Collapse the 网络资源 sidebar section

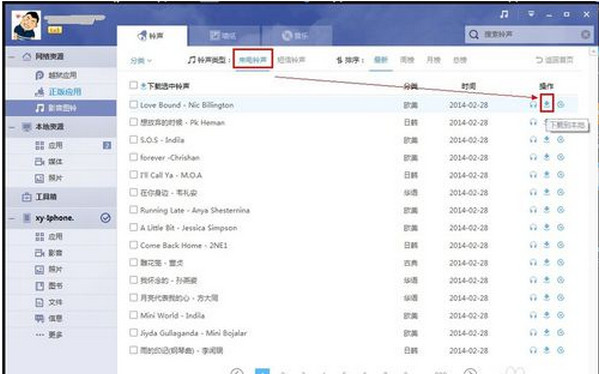pos(12,57)
